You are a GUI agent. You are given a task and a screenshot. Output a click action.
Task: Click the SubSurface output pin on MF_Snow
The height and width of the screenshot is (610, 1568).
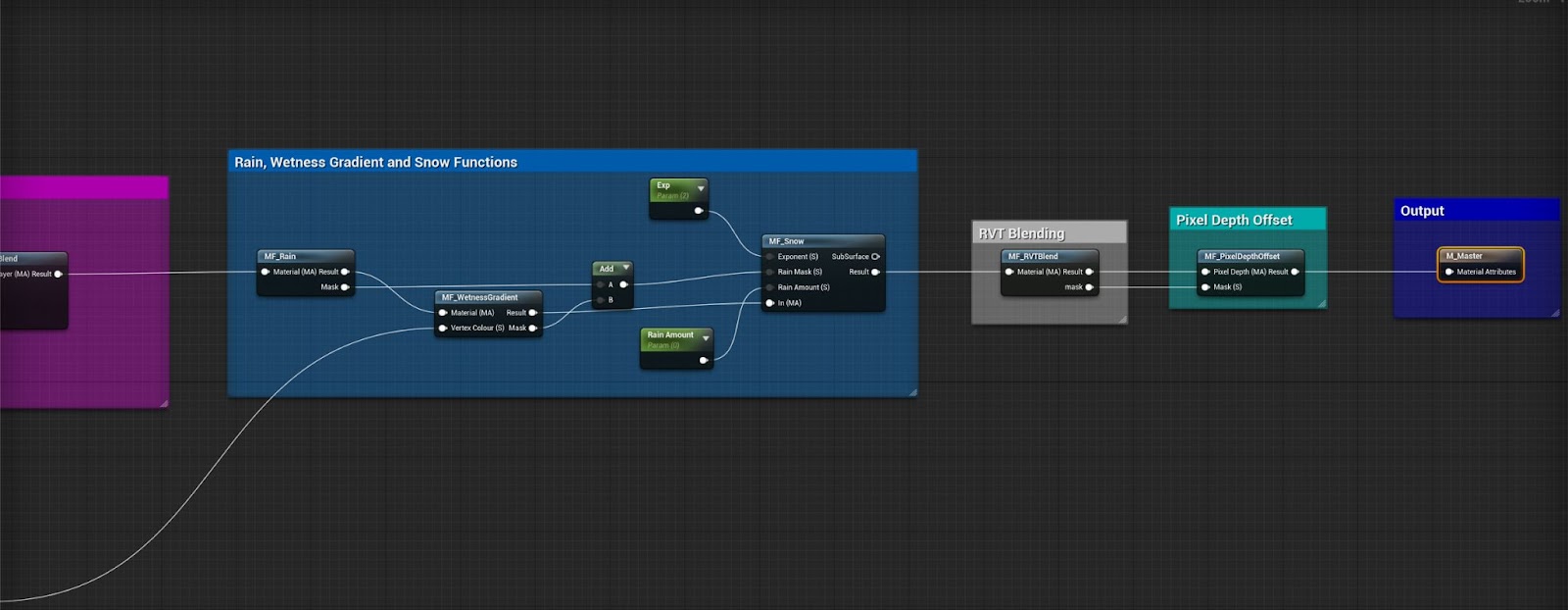pyautogui.click(x=875, y=257)
